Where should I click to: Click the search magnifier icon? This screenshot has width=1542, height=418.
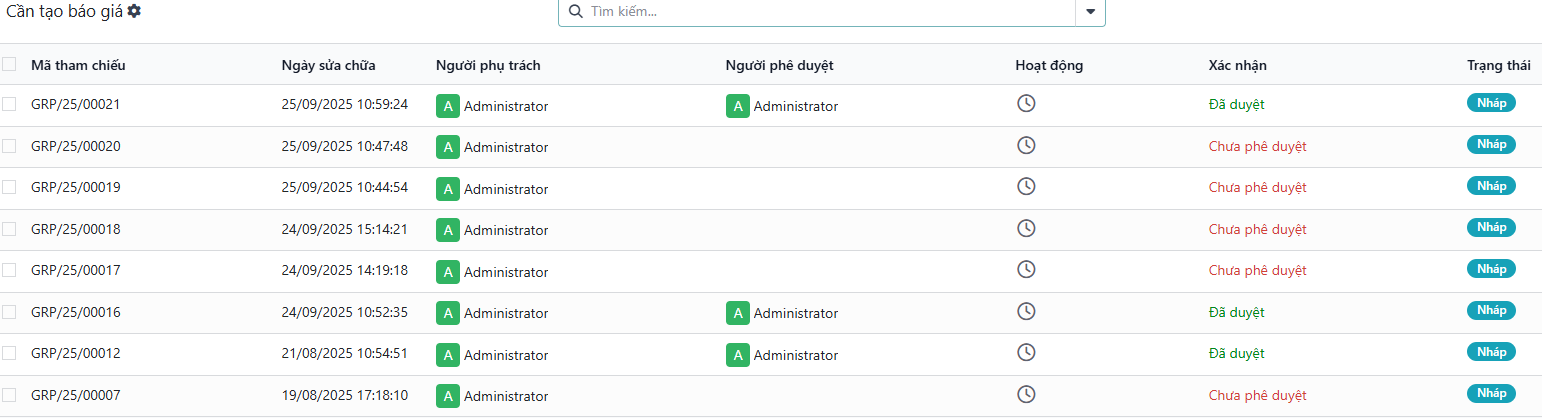575,12
